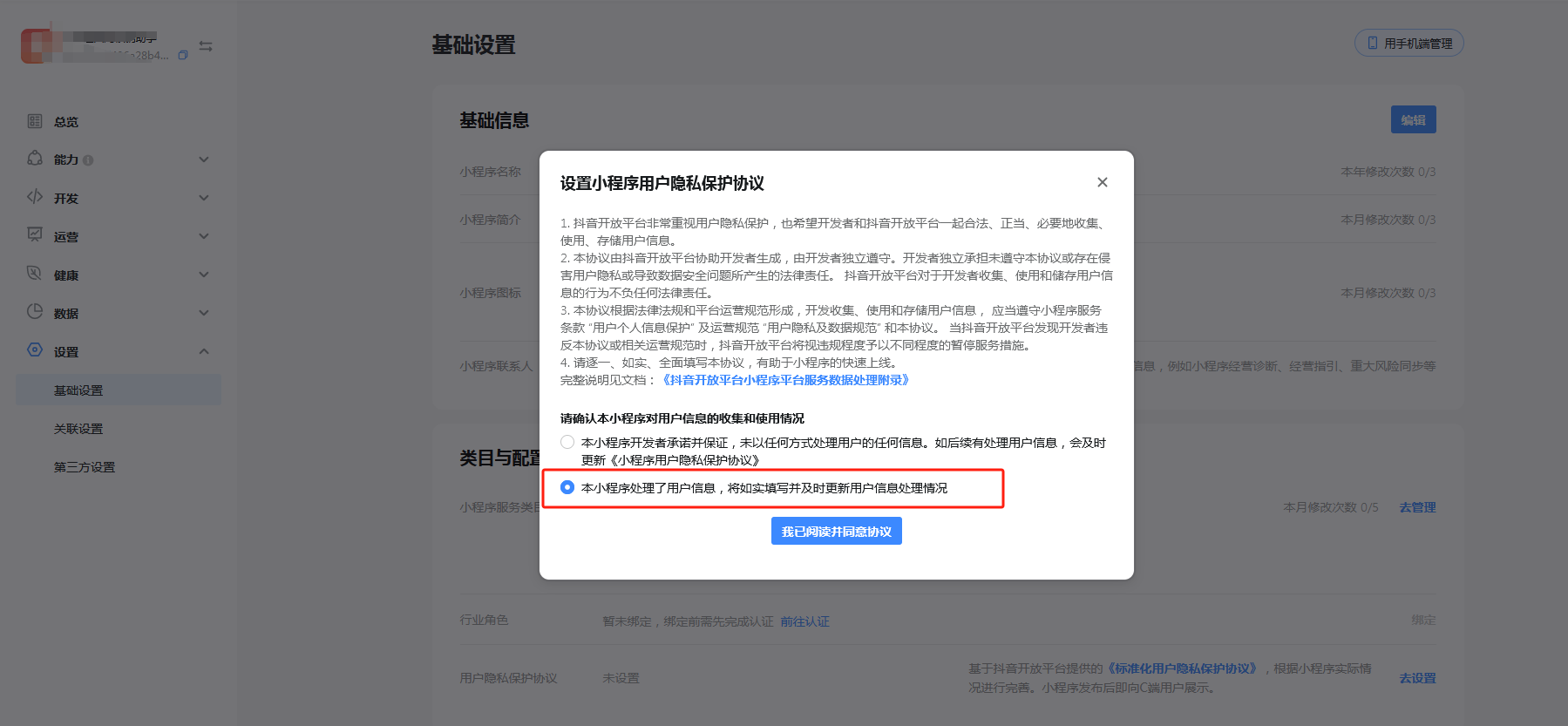Click the 能力 capability icon in sidebar

click(x=35, y=159)
